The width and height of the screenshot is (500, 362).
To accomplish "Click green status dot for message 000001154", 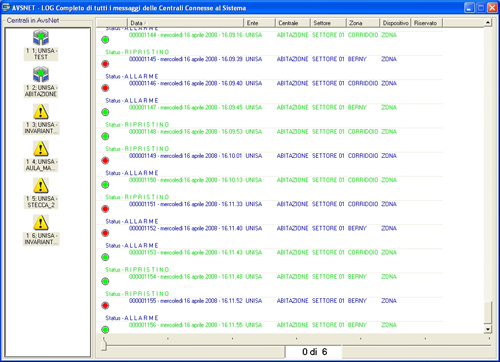I will (105, 281).
